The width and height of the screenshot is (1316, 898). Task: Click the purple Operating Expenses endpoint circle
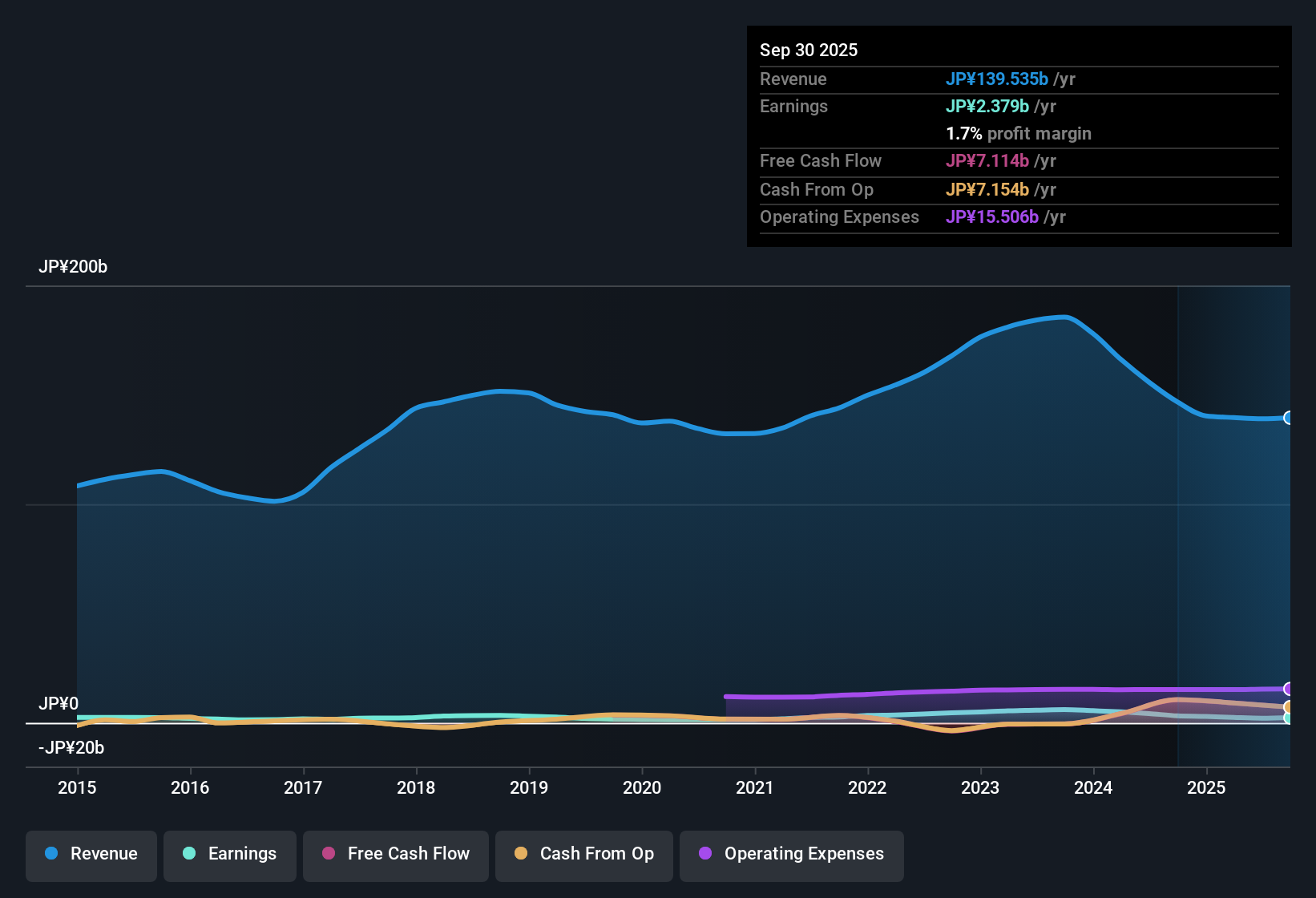pyautogui.click(x=1289, y=688)
